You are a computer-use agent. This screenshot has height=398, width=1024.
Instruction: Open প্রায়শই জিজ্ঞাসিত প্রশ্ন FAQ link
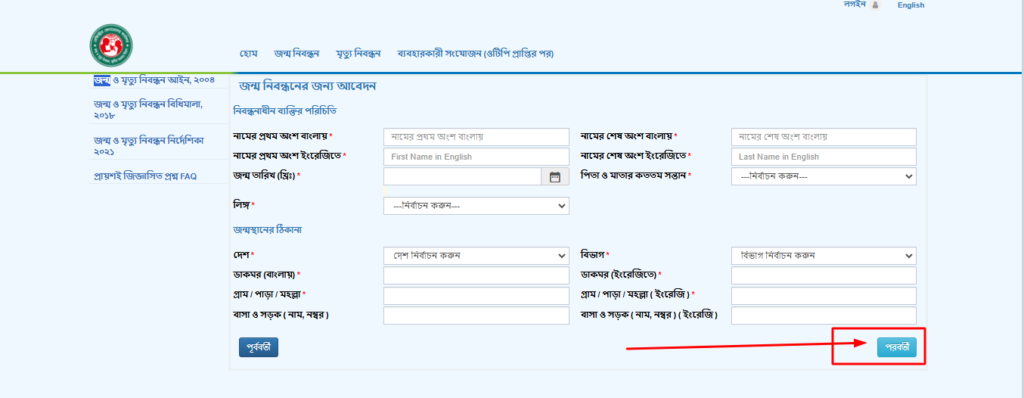click(145, 176)
